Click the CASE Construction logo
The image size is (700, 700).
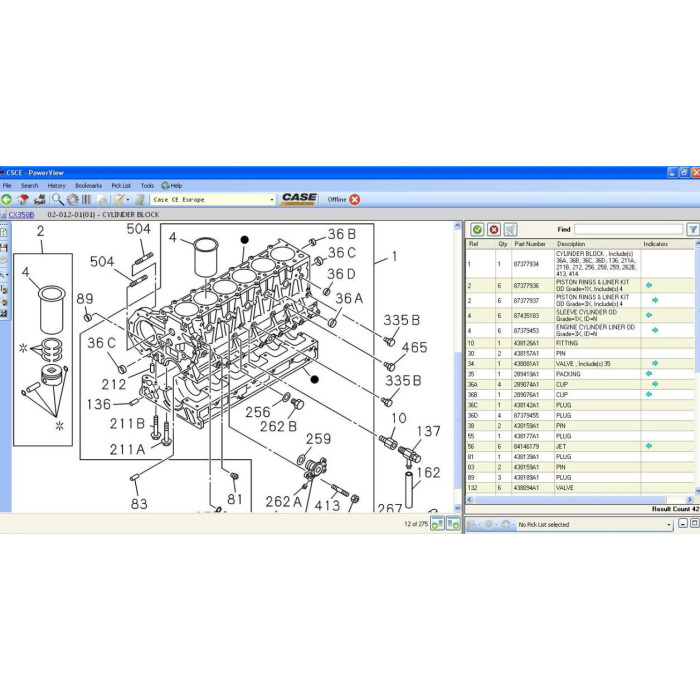coord(299,199)
